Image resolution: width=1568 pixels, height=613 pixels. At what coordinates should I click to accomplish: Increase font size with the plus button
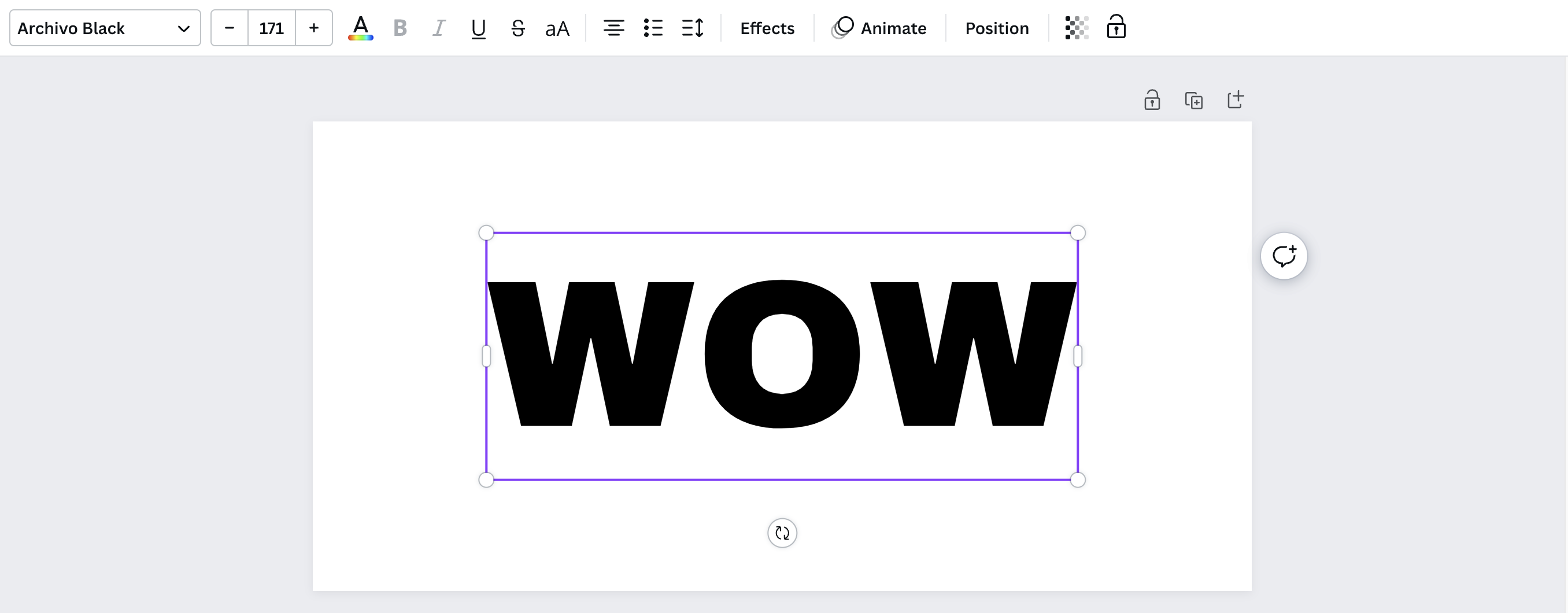click(x=313, y=27)
